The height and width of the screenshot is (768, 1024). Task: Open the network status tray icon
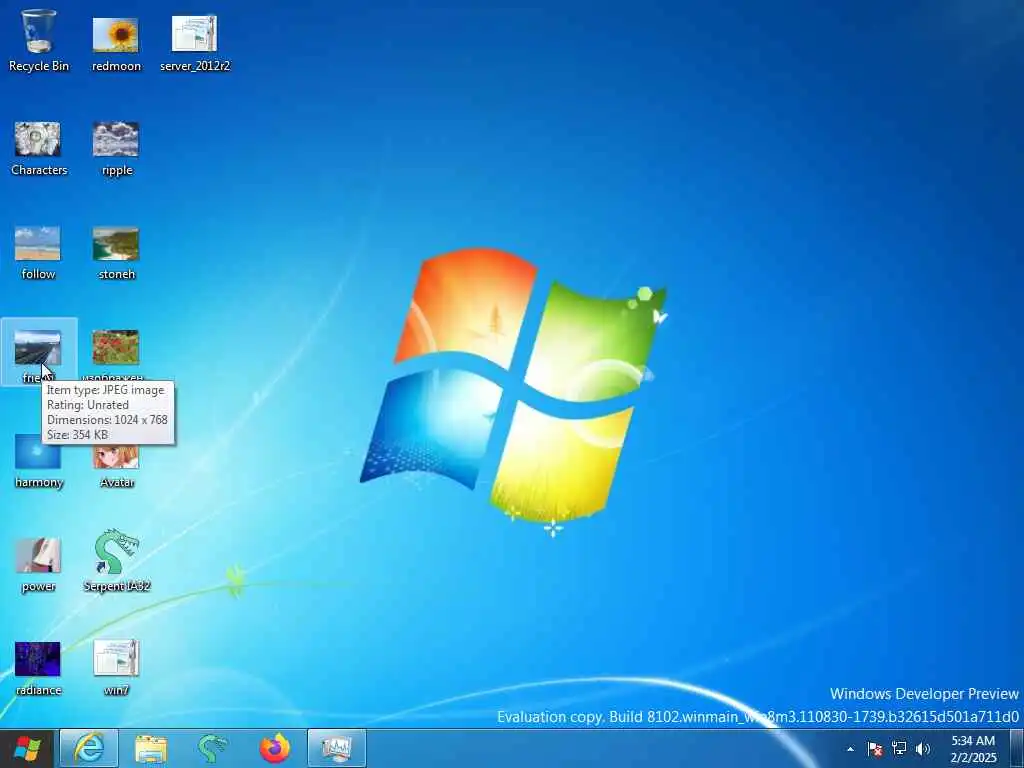899,749
